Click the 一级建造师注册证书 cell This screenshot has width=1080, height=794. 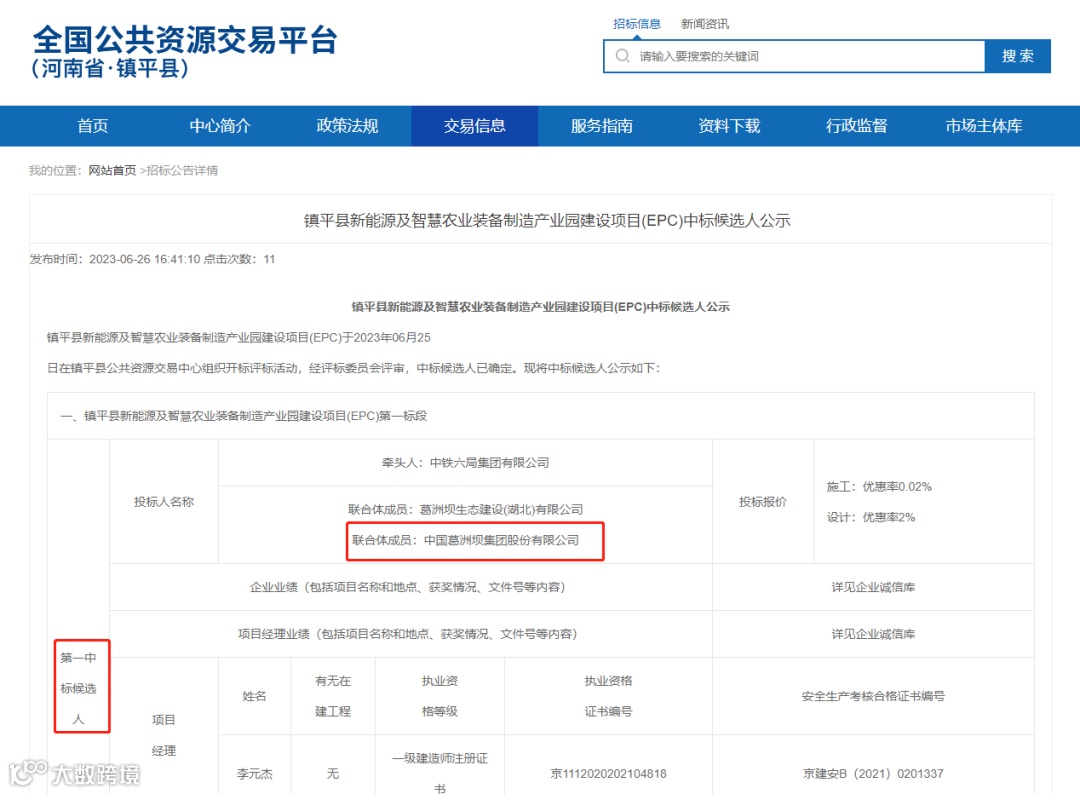point(439,773)
